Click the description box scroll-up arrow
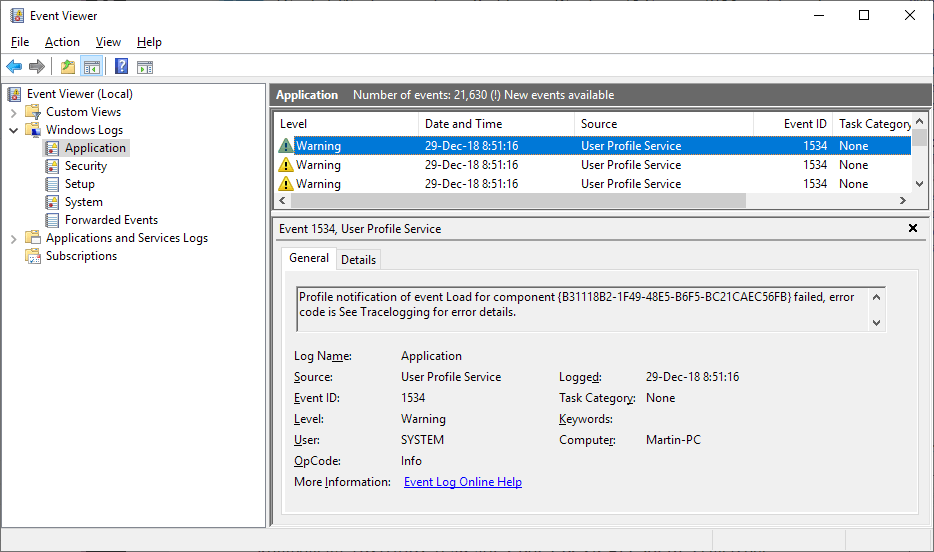 (876, 297)
